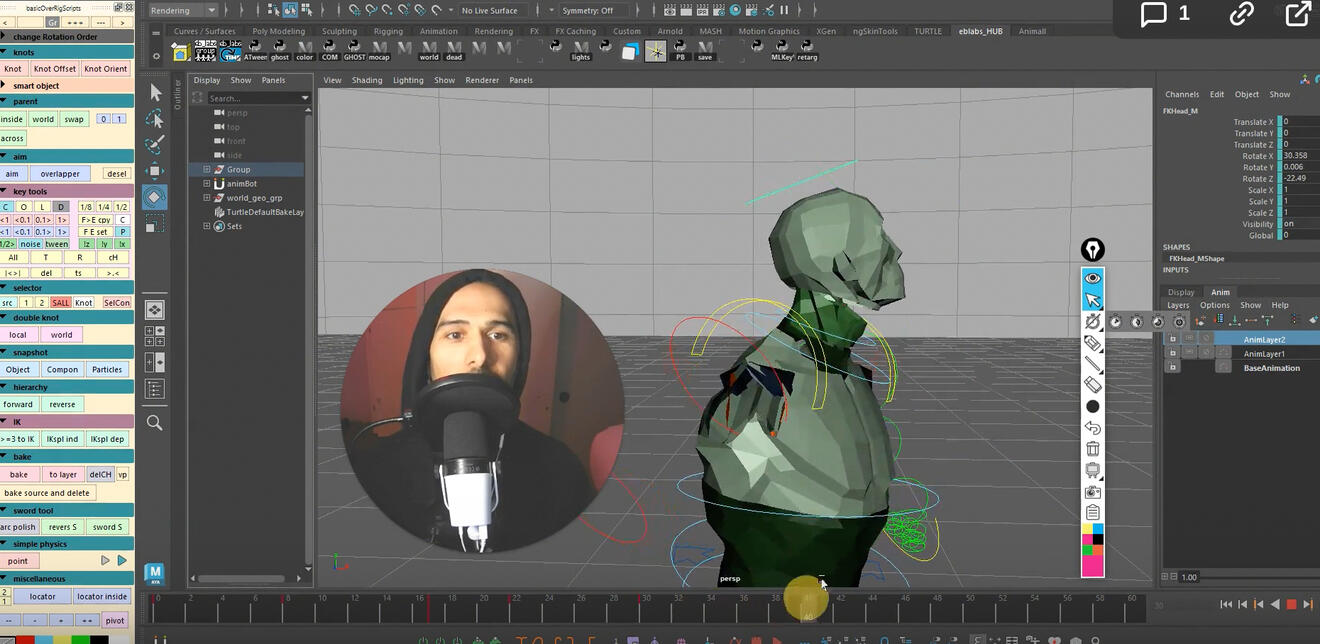This screenshot has width=1320, height=644.
Task: Expand the Sets node in Outliner
Action: click(207, 226)
